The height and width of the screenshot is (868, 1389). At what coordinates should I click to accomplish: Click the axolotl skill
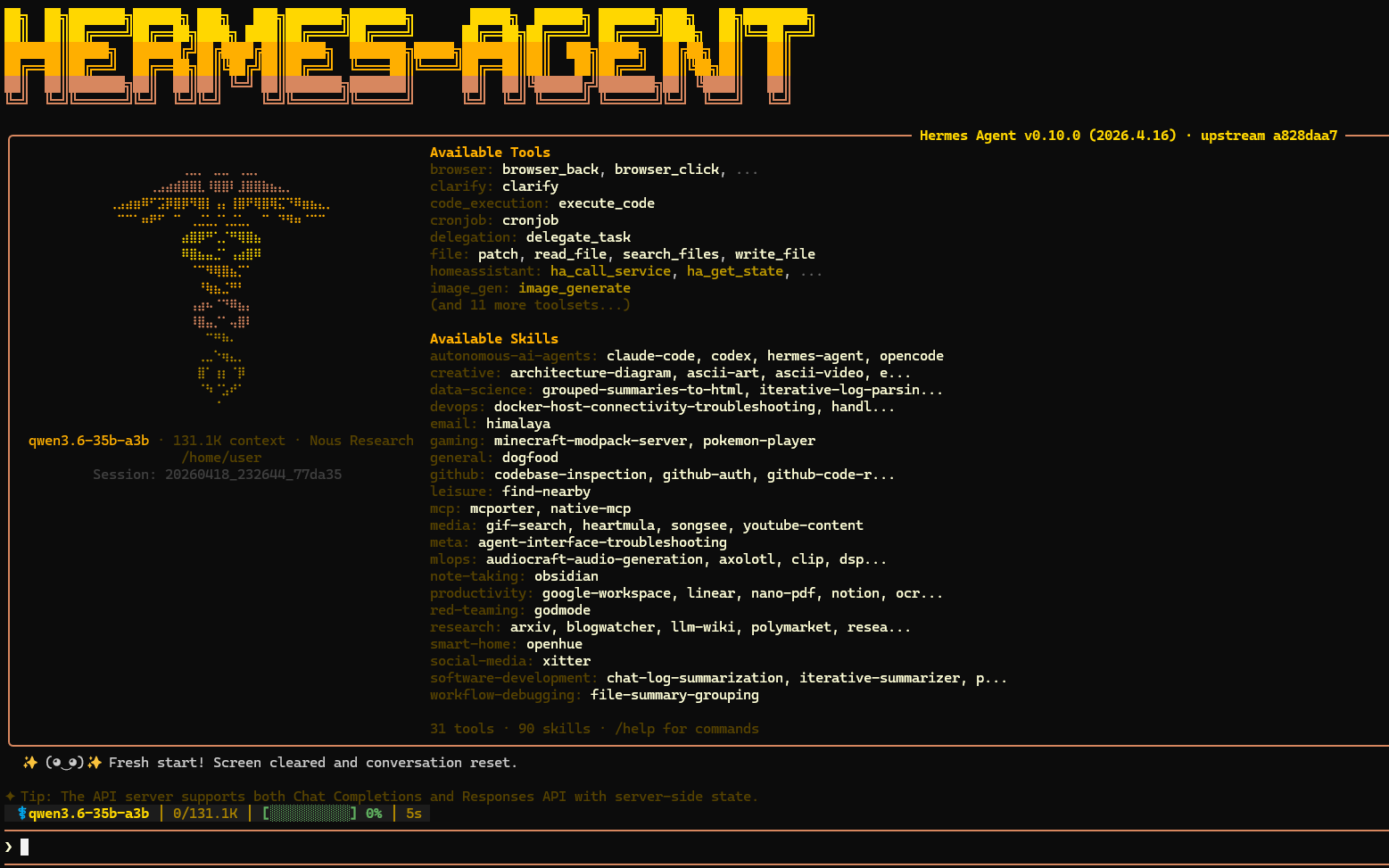[x=747, y=559]
